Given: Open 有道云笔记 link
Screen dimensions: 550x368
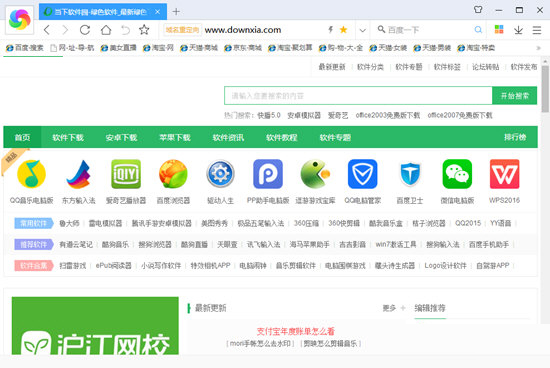Looking at the screenshot, I should click(x=76, y=244).
